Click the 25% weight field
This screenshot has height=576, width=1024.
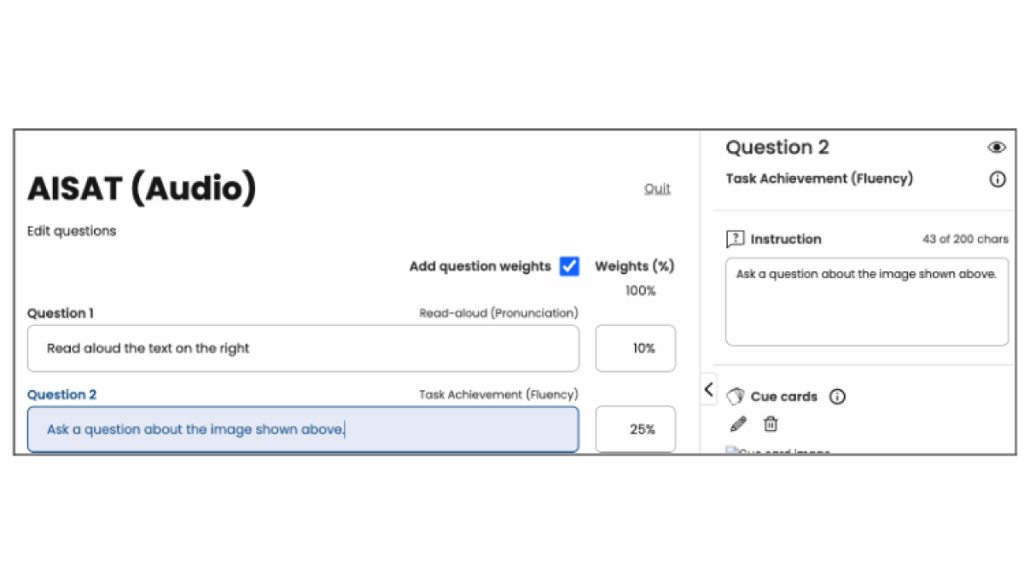tap(635, 429)
